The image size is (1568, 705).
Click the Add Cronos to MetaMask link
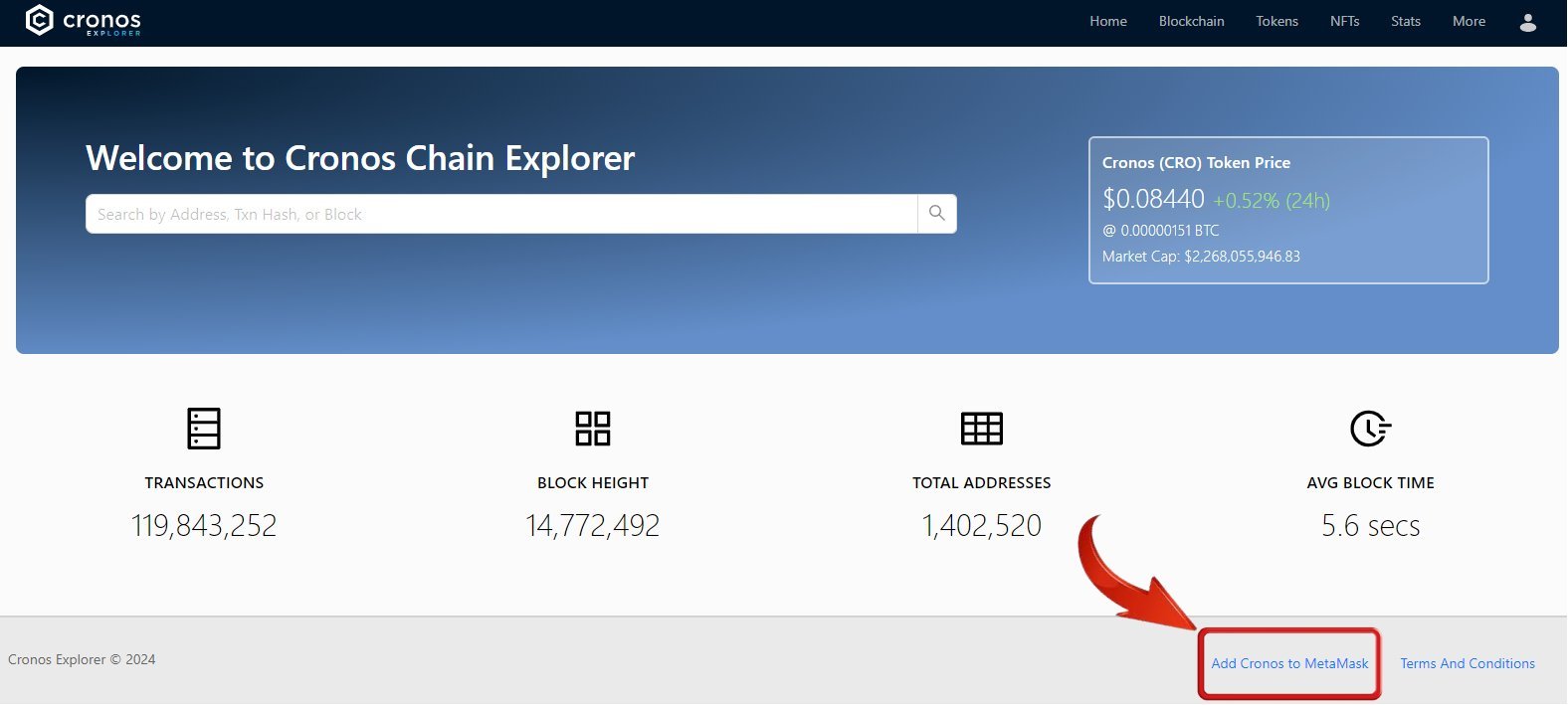click(1289, 663)
